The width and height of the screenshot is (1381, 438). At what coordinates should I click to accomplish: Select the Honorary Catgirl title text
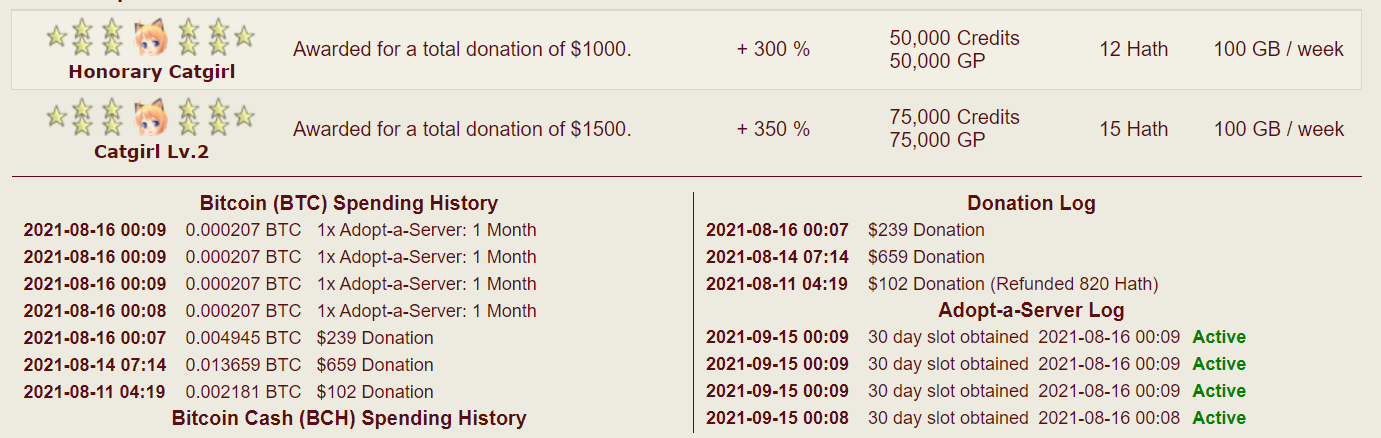pyautogui.click(x=152, y=72)
